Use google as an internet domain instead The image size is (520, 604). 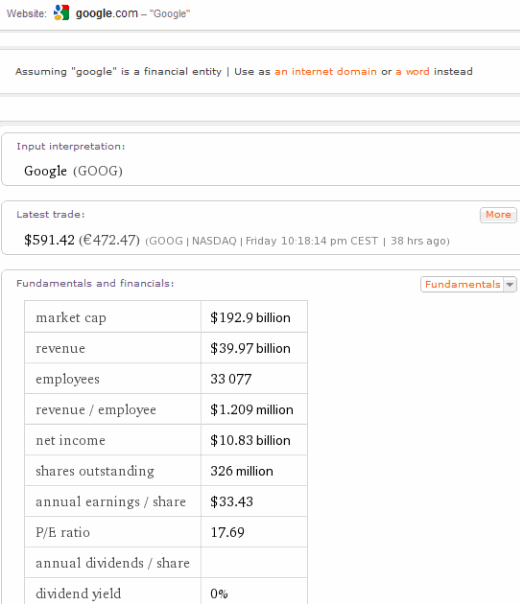[325, 72]
